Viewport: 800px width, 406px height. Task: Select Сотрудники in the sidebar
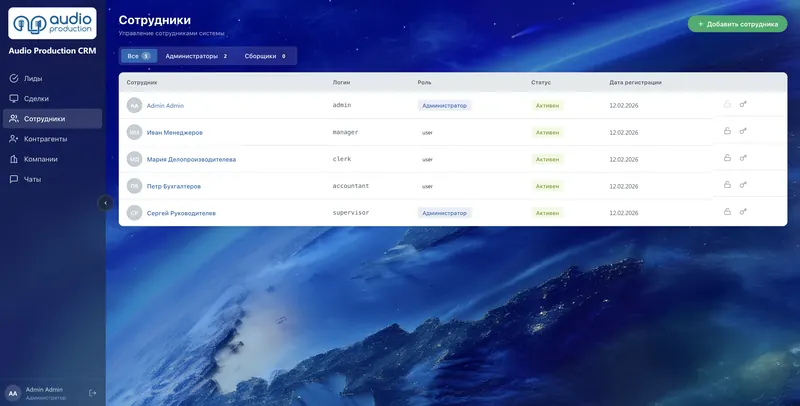[52, 118]
